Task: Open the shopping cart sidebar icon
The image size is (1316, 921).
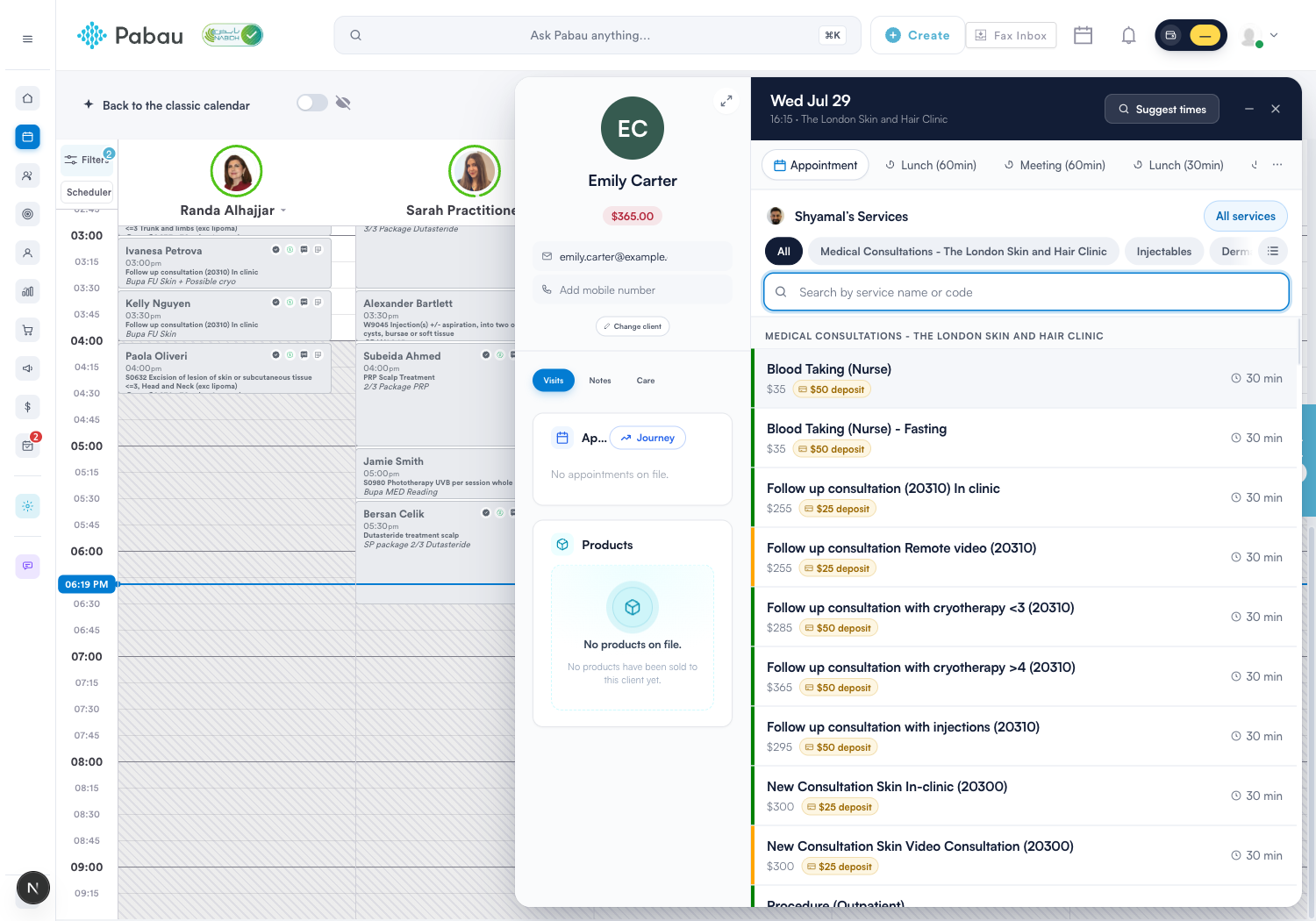Action: pos(27,330)
